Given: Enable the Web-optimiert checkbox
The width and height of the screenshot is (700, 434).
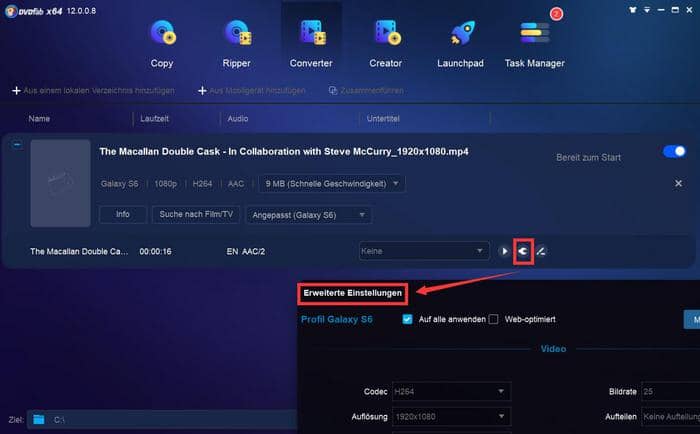Looking at the screenshot, I should pos(493,319).
